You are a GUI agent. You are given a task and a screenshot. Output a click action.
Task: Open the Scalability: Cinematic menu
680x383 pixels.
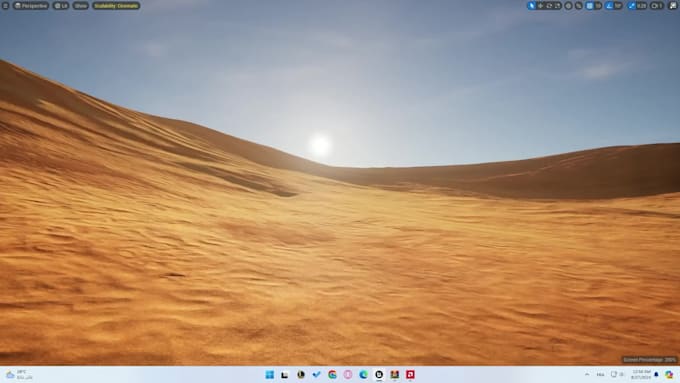(116, 6)
